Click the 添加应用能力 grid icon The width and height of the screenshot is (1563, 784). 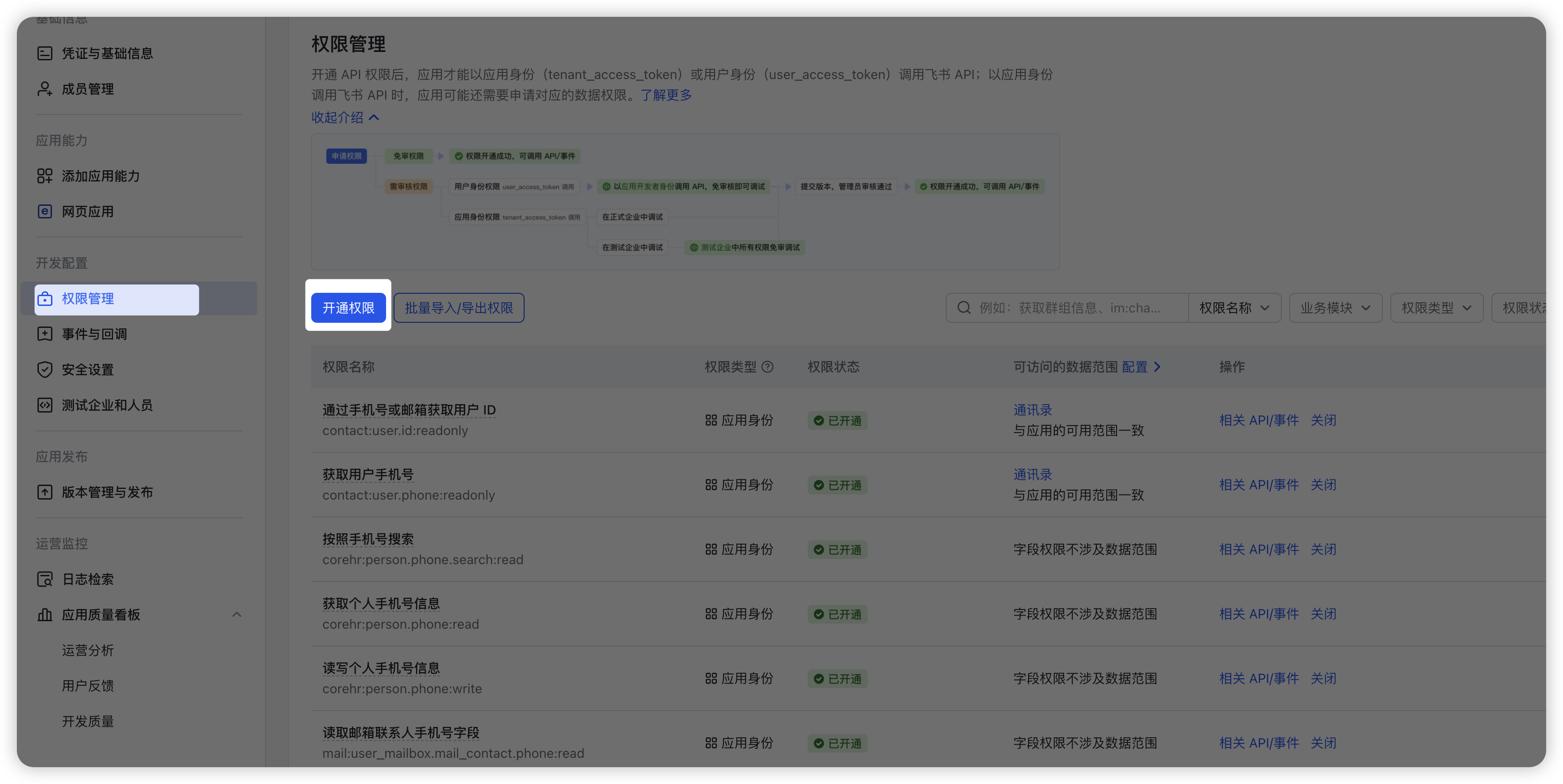(44, 176)
